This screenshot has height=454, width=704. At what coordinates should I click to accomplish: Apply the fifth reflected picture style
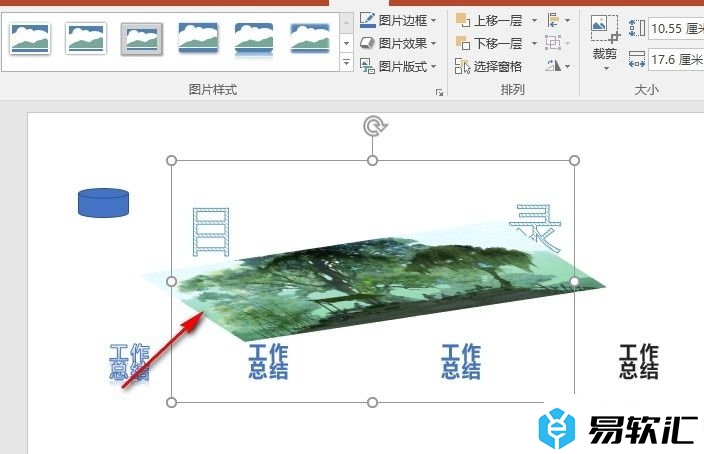(254, 40)
